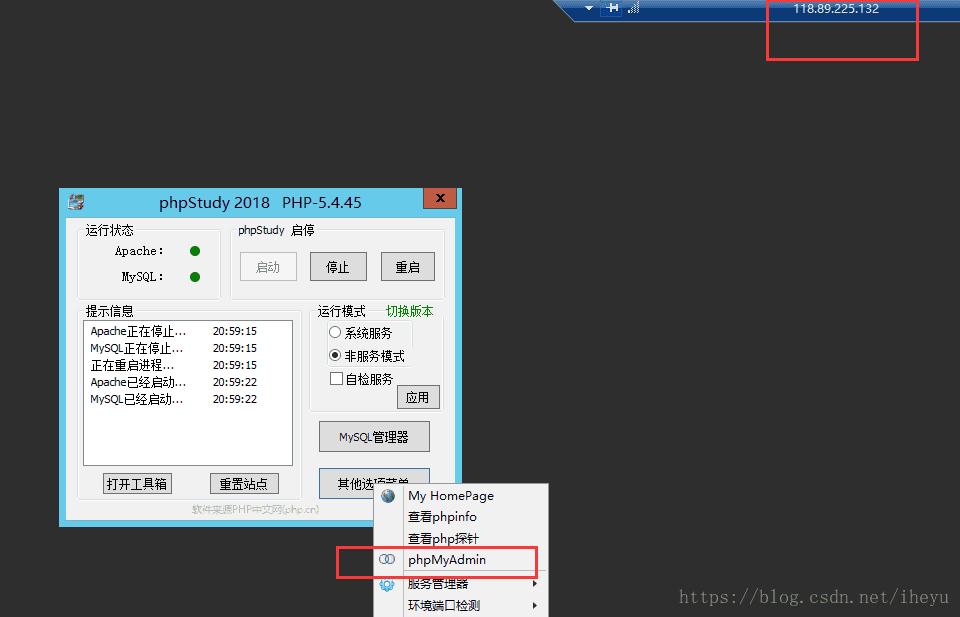This screenshot has height=617, width=960.
Task: Click the linked rings icon beside phpMyAdmin
Action: 387,559
